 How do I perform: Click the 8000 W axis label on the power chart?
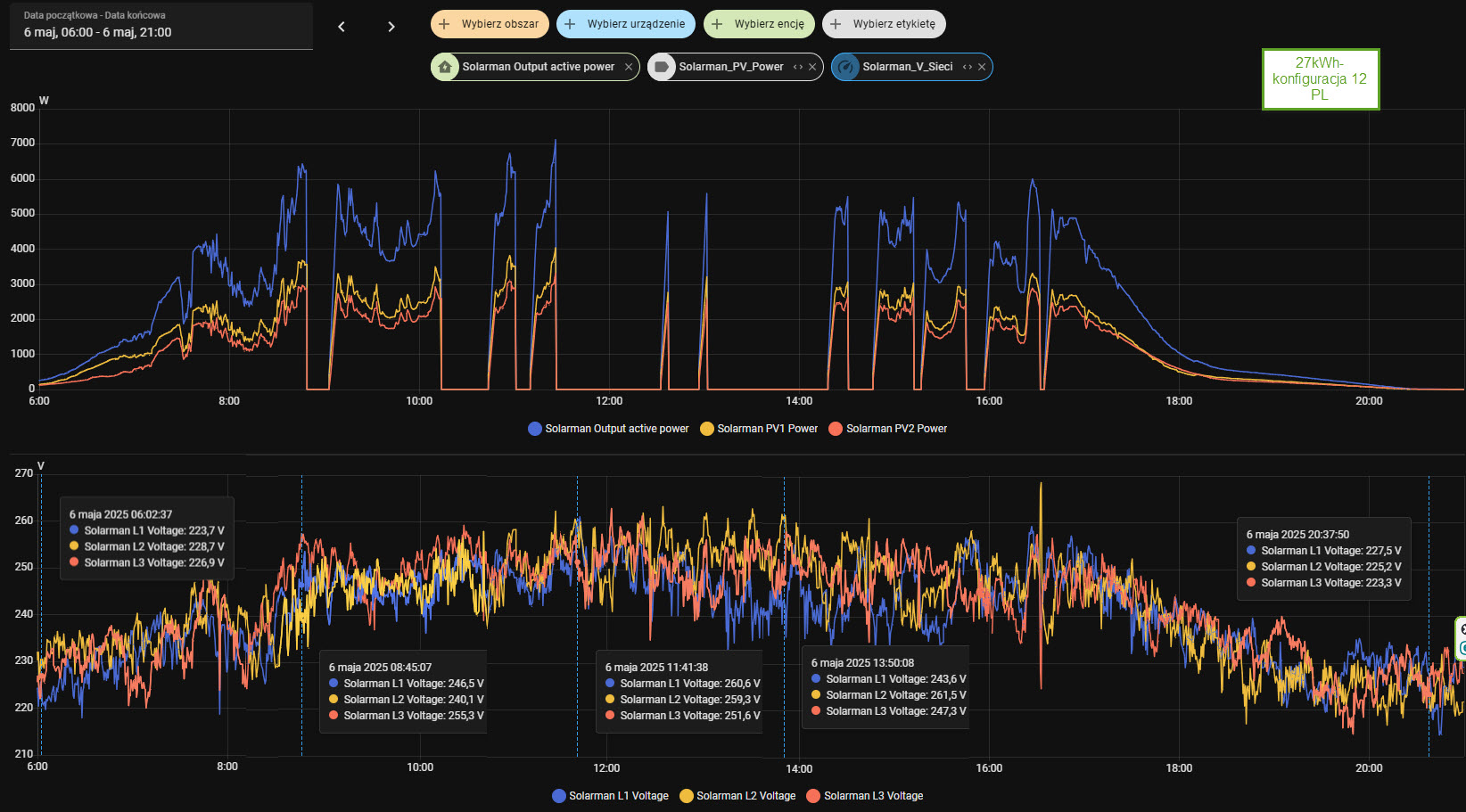tap(22, 108)
